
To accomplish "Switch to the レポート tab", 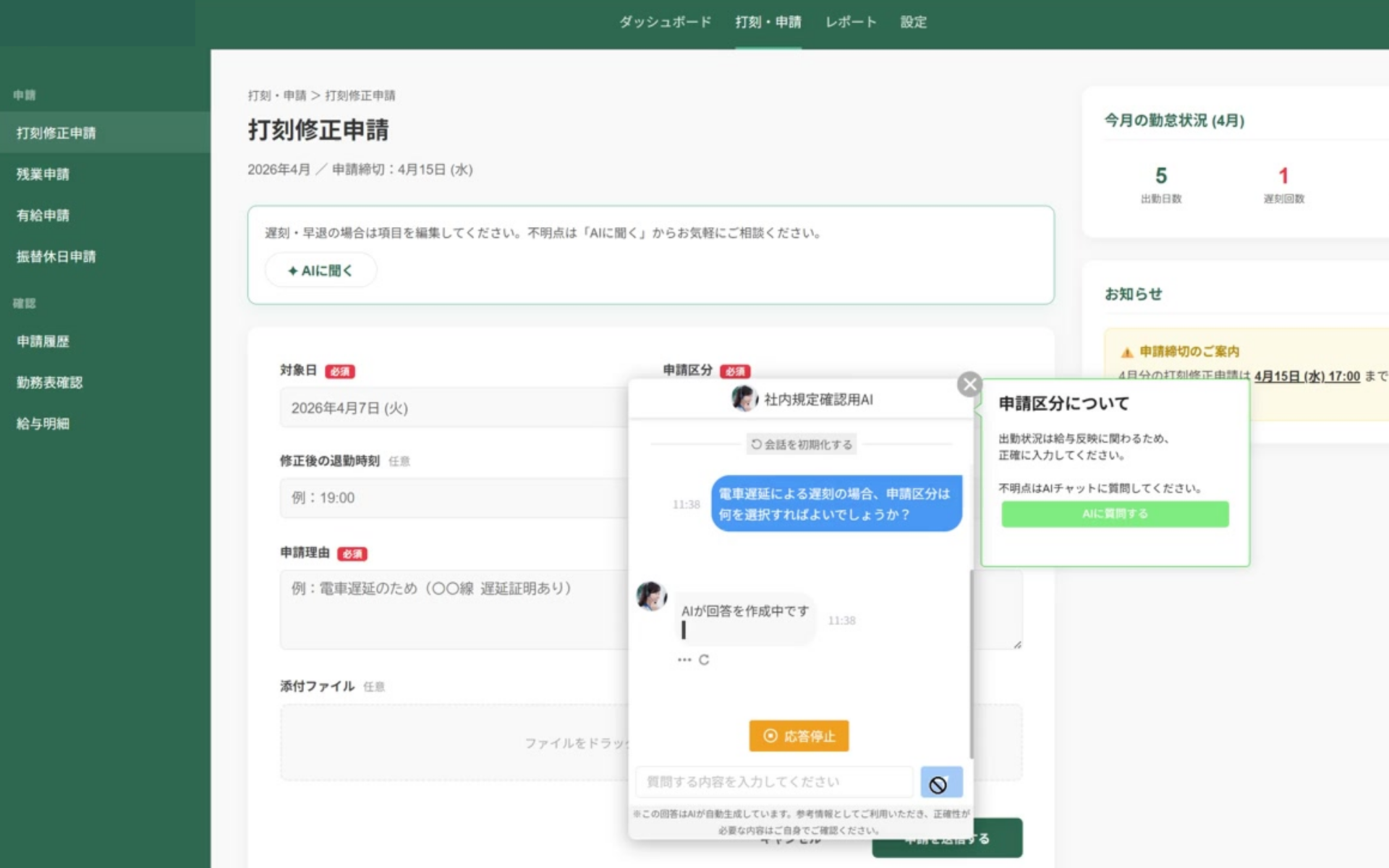I will 851,22.
